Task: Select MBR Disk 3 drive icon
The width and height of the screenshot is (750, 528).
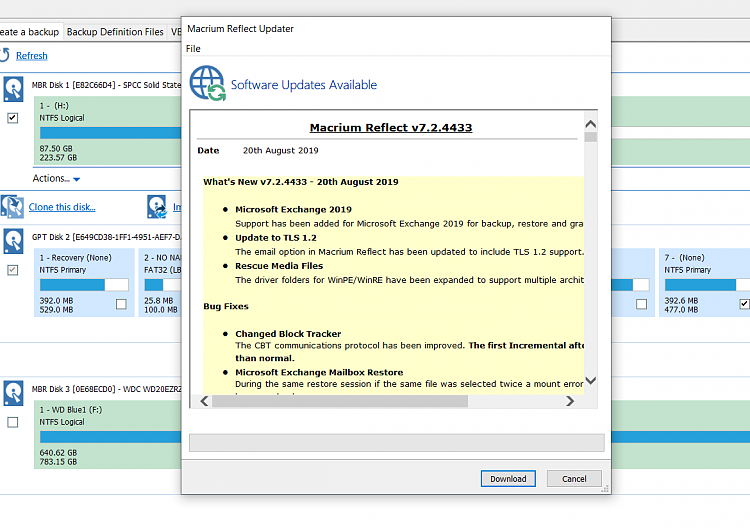Action: click(13, 393)
